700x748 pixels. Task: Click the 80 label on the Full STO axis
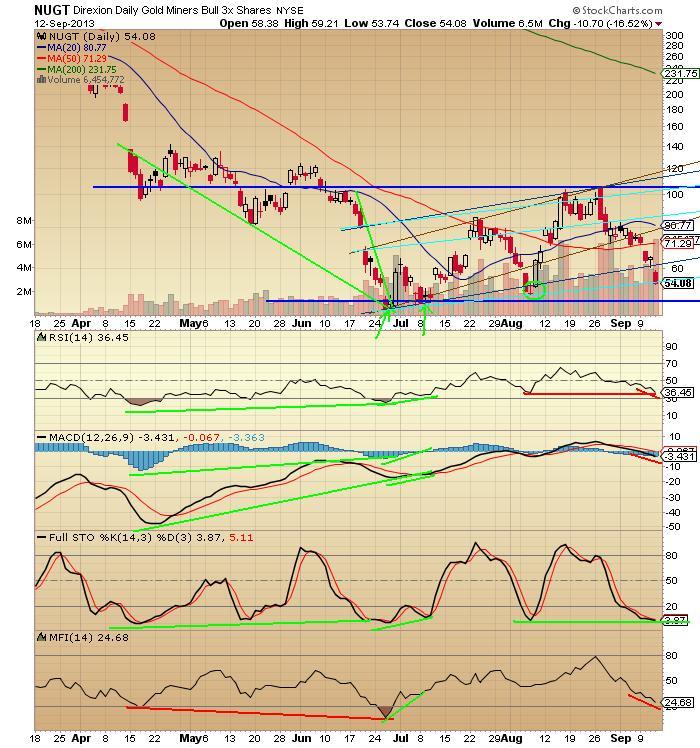(671, 556)
